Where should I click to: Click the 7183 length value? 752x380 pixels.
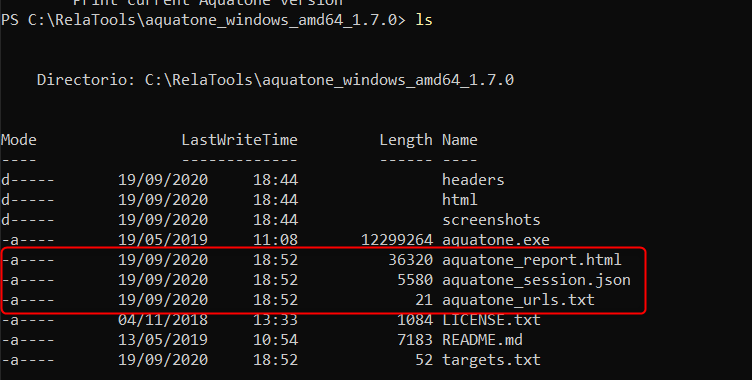point(415,340)
